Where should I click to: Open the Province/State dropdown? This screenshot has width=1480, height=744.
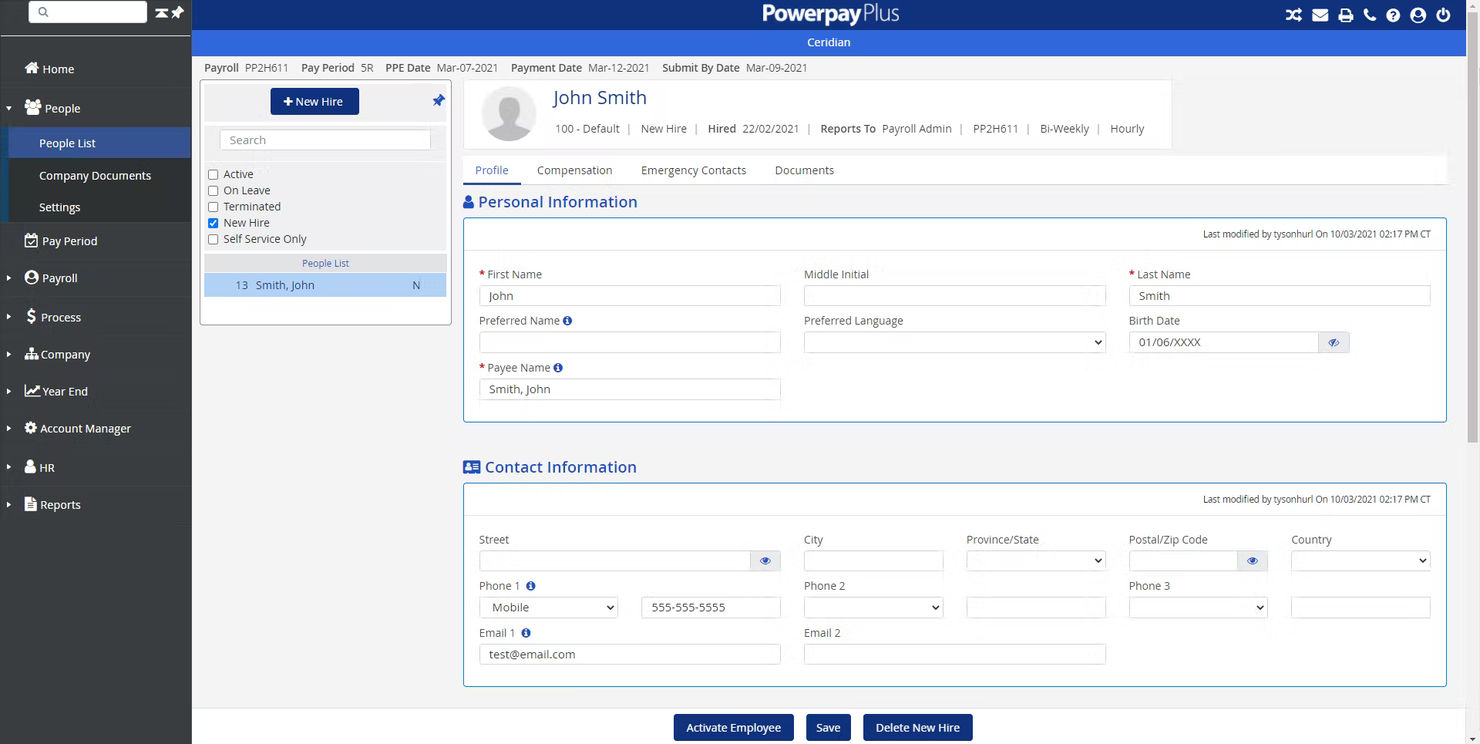pyautogui.click(x=1035, y=561)
